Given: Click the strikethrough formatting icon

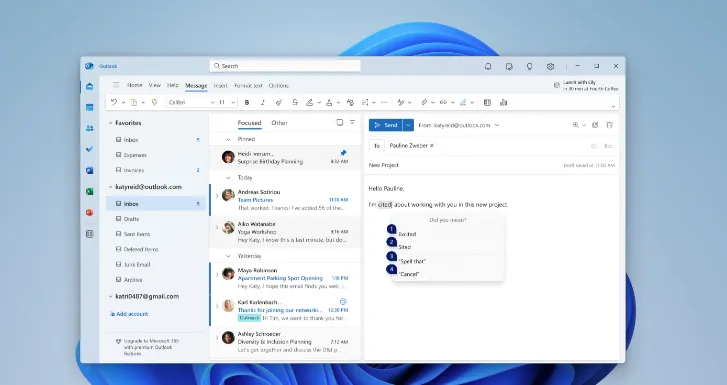Looking at the screenshot, I should point(294,103).
